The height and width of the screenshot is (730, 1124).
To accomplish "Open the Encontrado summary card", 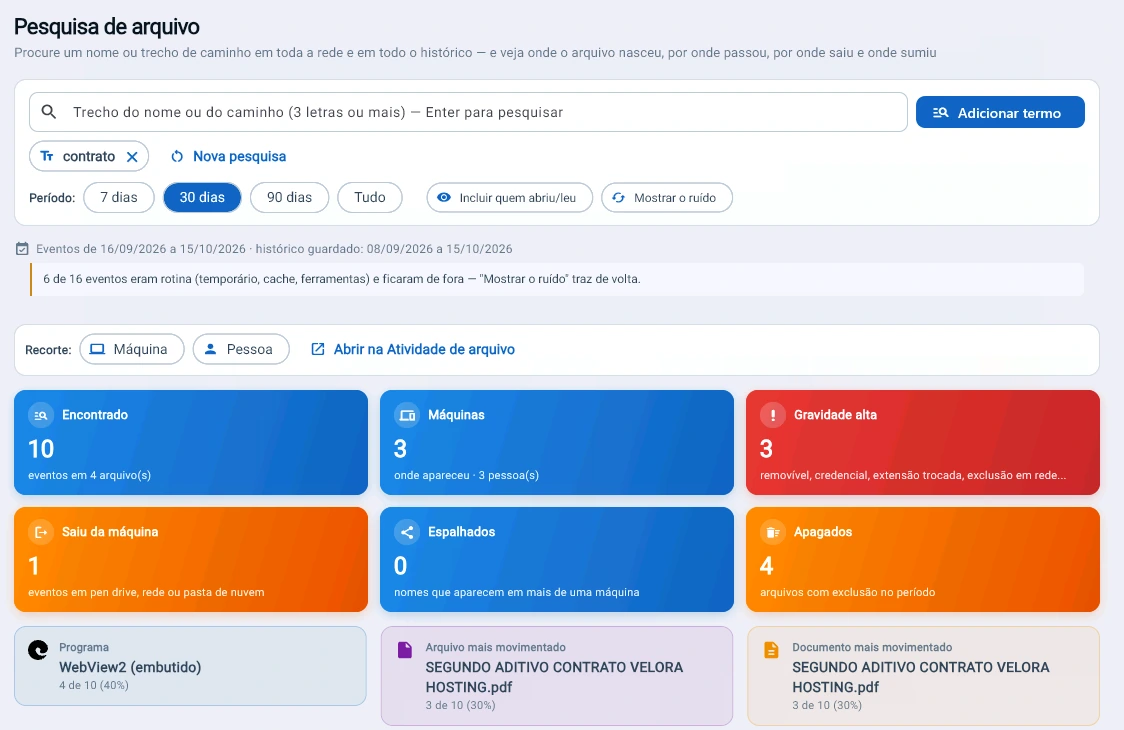I will [x=191, y=442].
